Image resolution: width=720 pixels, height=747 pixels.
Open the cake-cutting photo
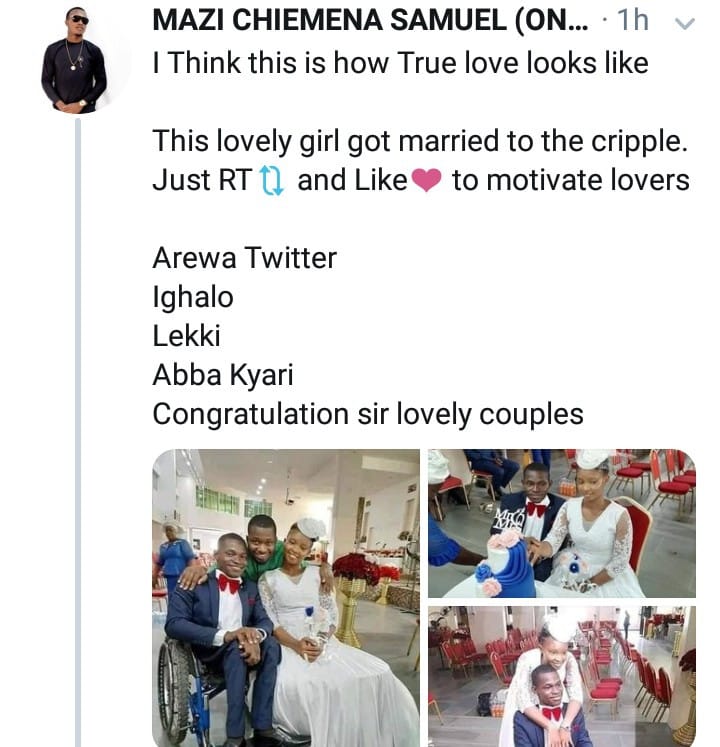[561, 522]
